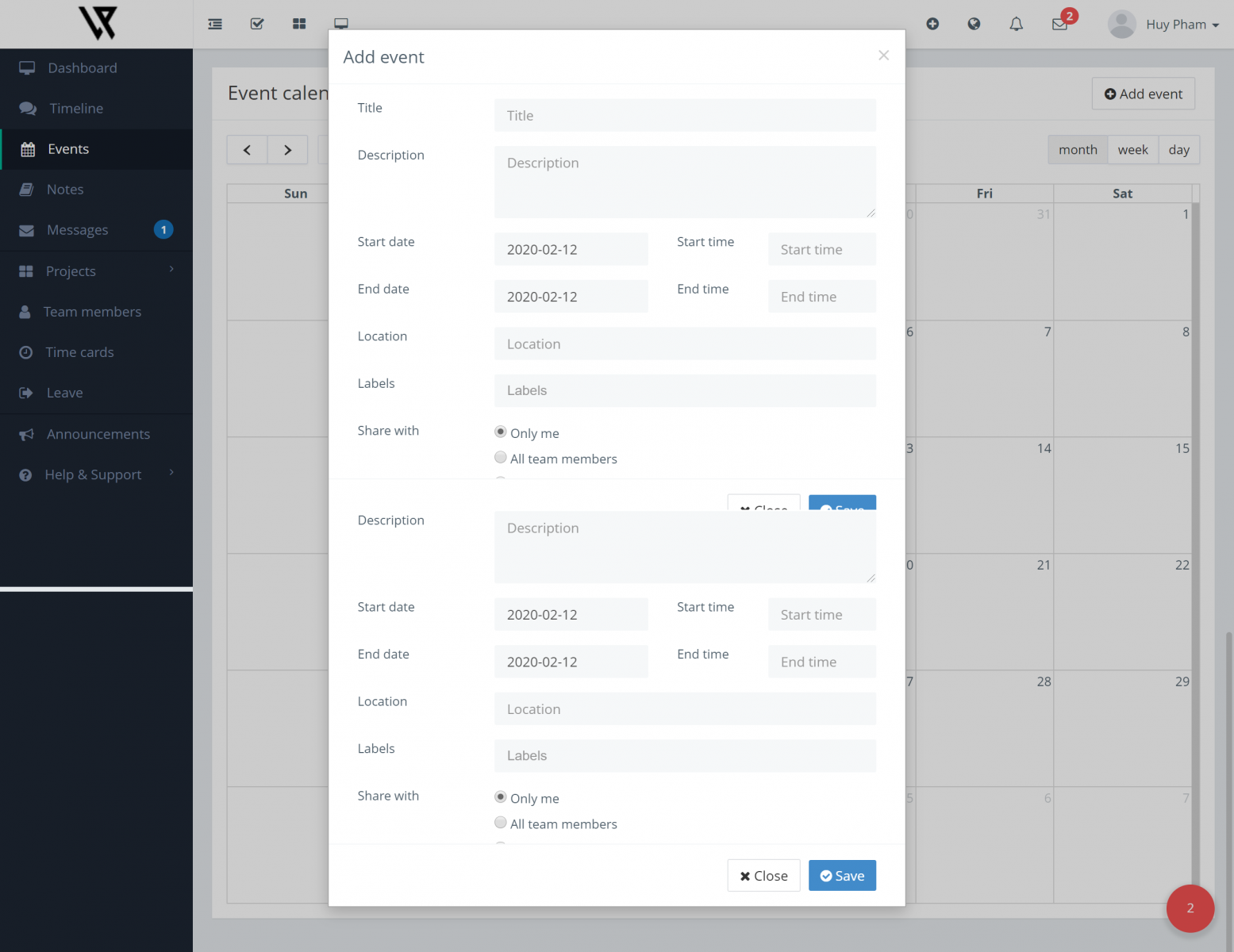Open the upper Start date field
The height and width of the screenshot is (952, 1234).
pos(571,249)
